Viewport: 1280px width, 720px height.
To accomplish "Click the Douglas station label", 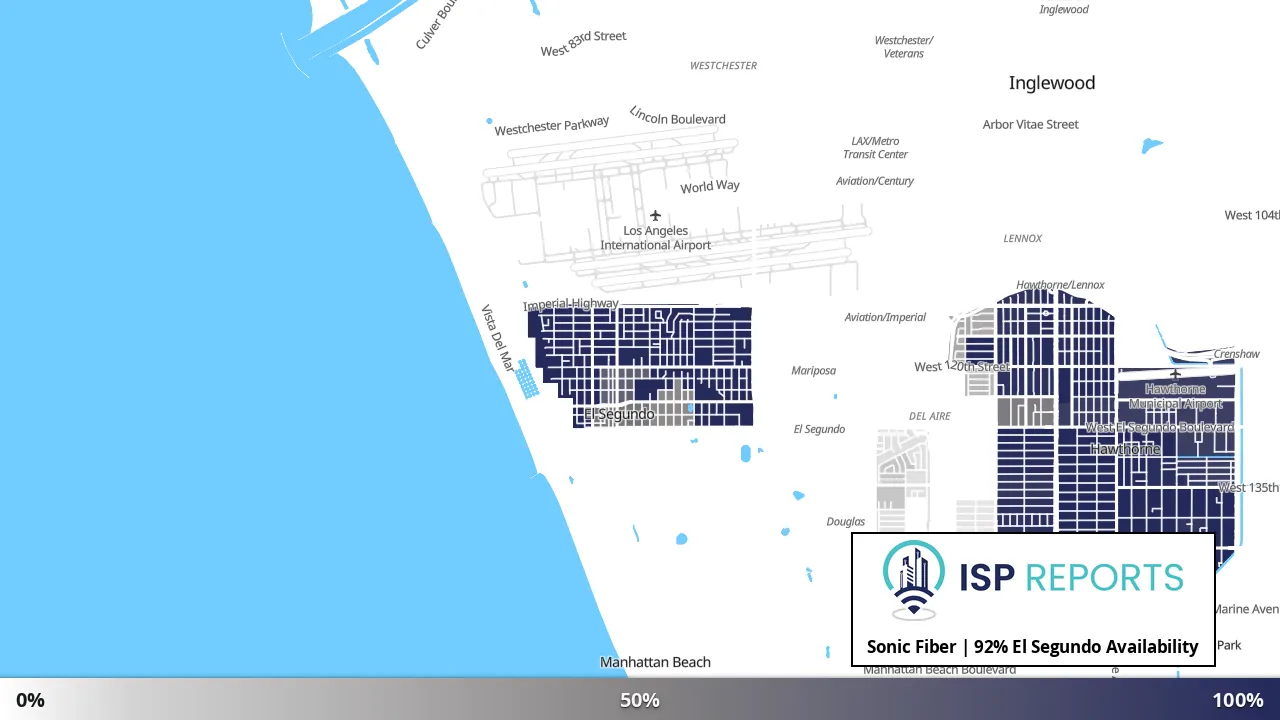I will click(x=846, y=522).
